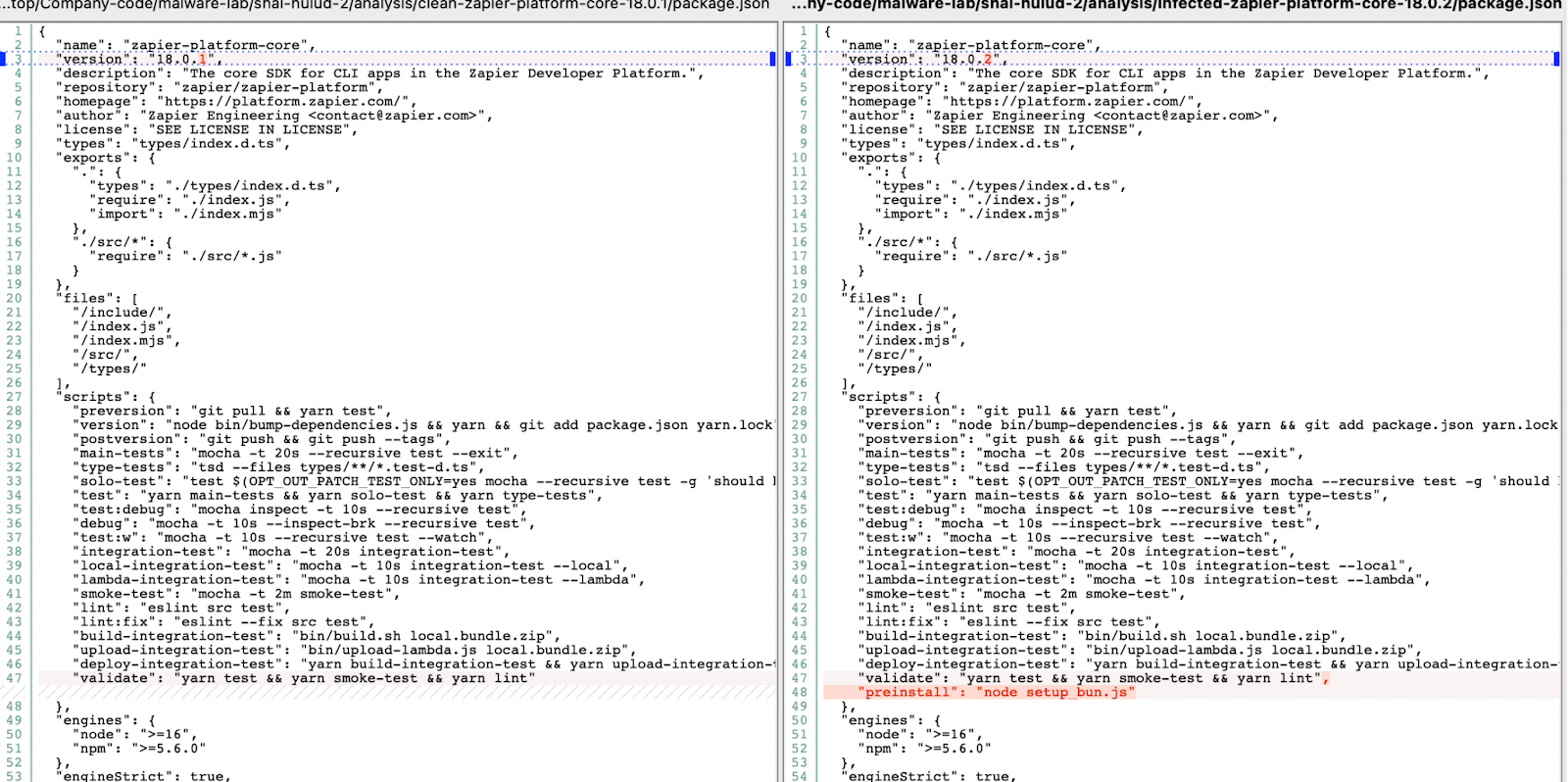Click the "engineStrict": true line in clean pane
1568x782 pixels.
(x=143, y=776)
